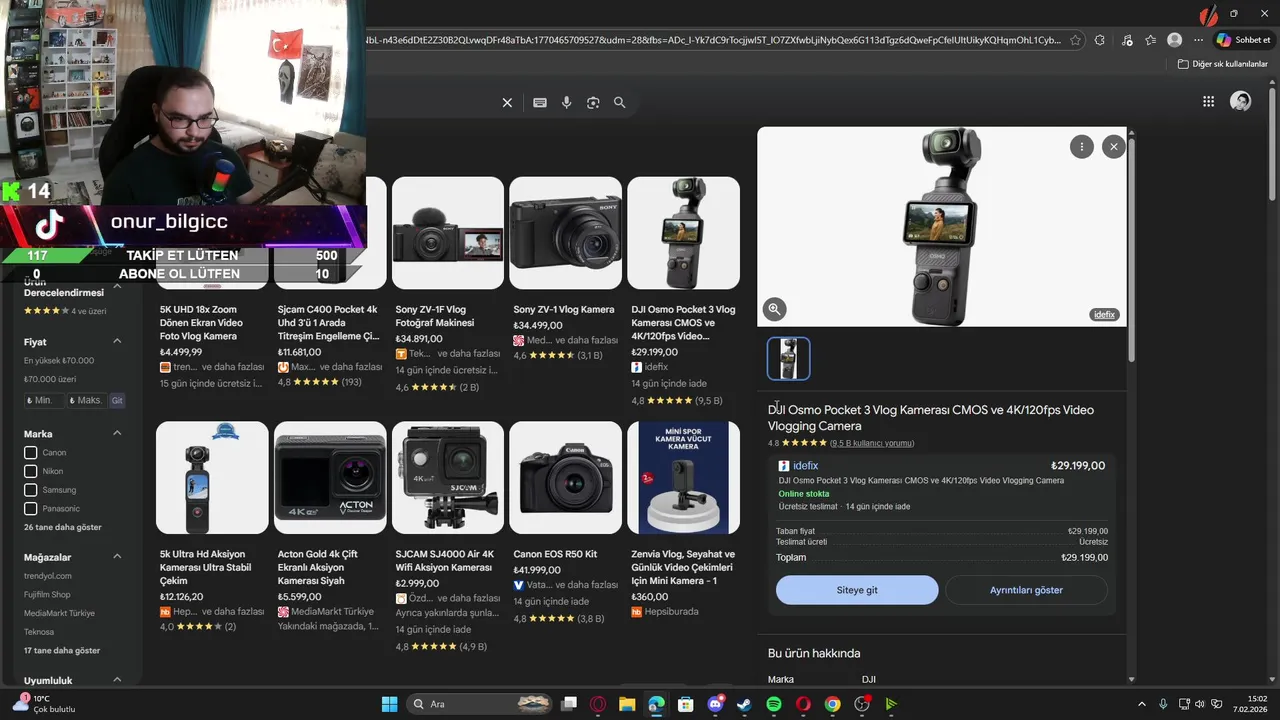Viewport: 1280px width, 720px height.
Task: Collapse the Mağazalar filter section
Action: click(x=117, y=557)
